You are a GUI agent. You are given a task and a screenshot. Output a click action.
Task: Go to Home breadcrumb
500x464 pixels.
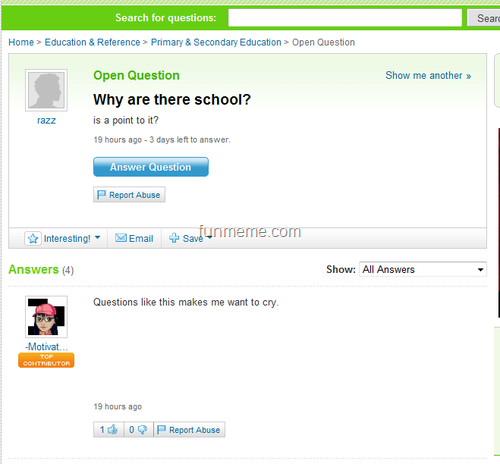click(21, 42)
